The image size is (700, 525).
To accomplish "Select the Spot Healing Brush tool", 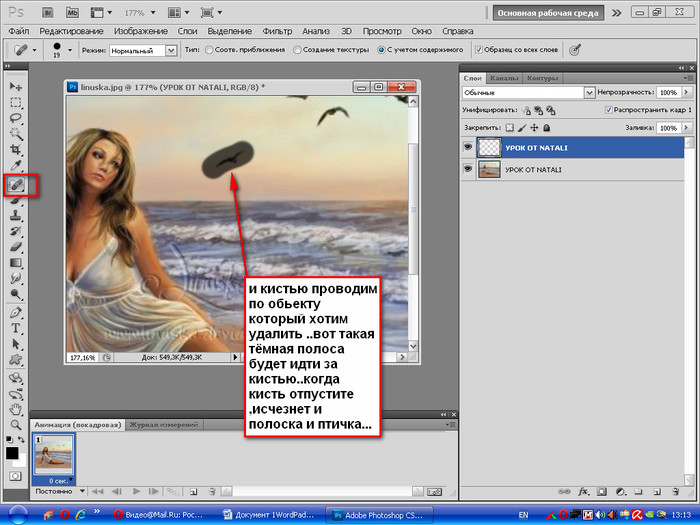I will [x=16, y=184].
